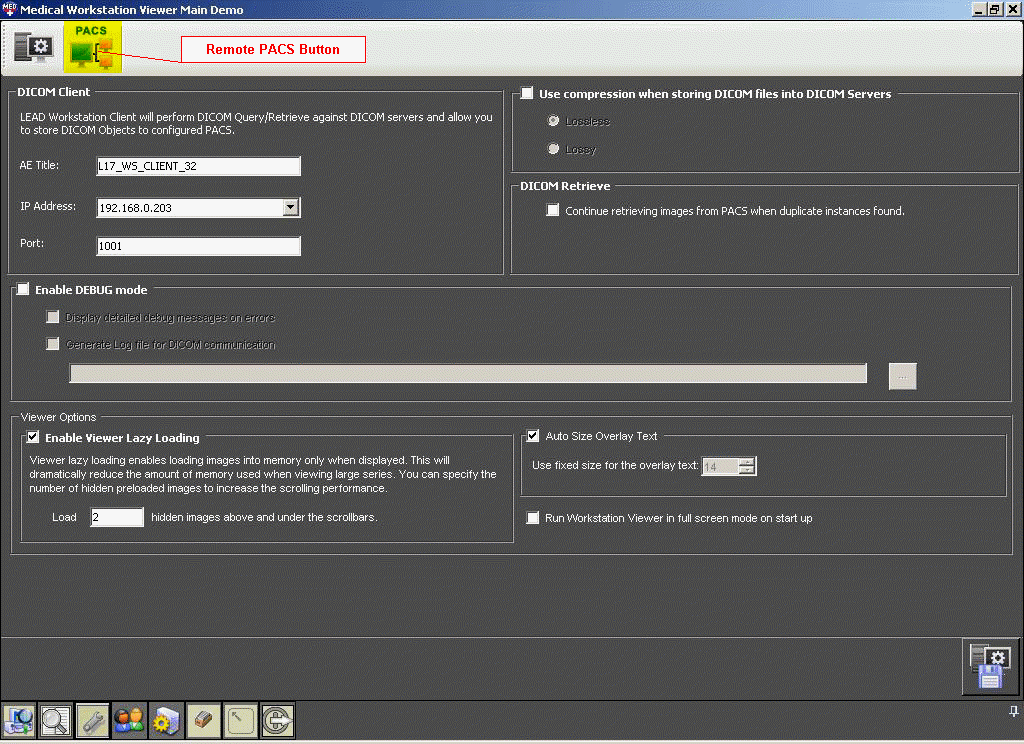
Task: Select the exit arrow icon in the bottom toolbar
Action: [x=276, y=720]
